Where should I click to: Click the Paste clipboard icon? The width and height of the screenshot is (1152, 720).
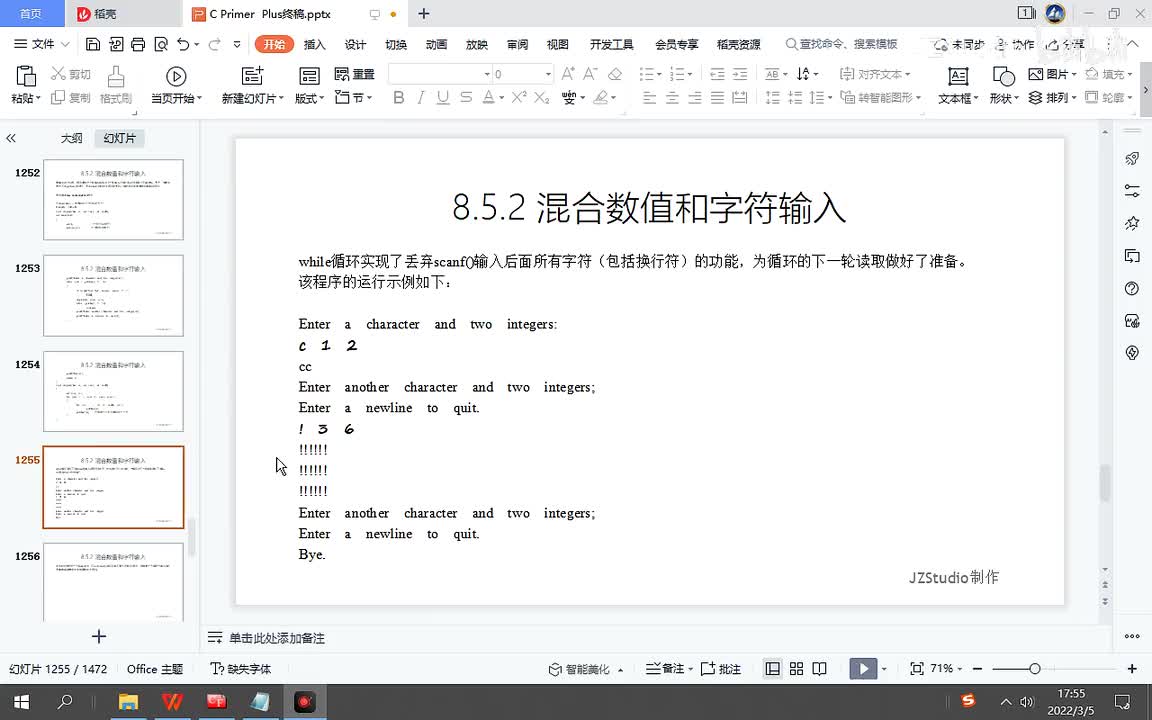coord(25,76)
